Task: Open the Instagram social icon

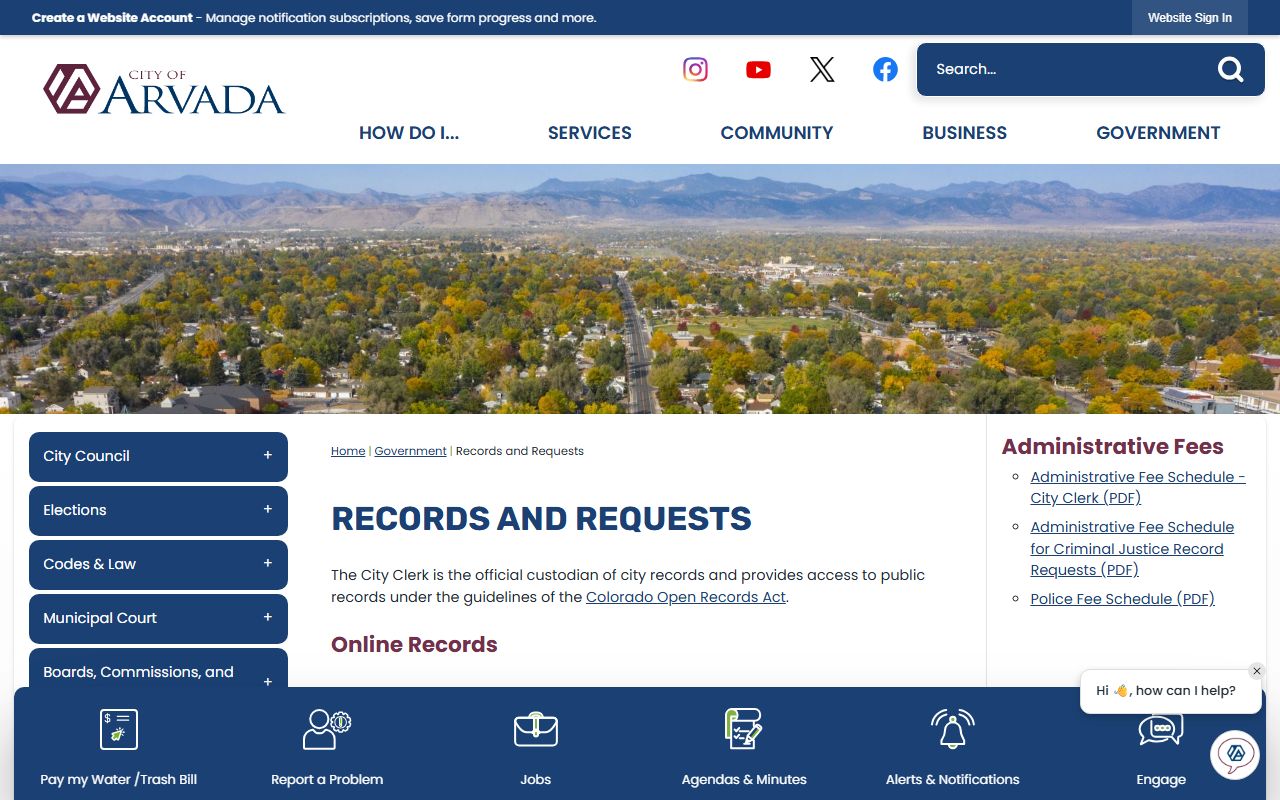Action: click(695, 69)
